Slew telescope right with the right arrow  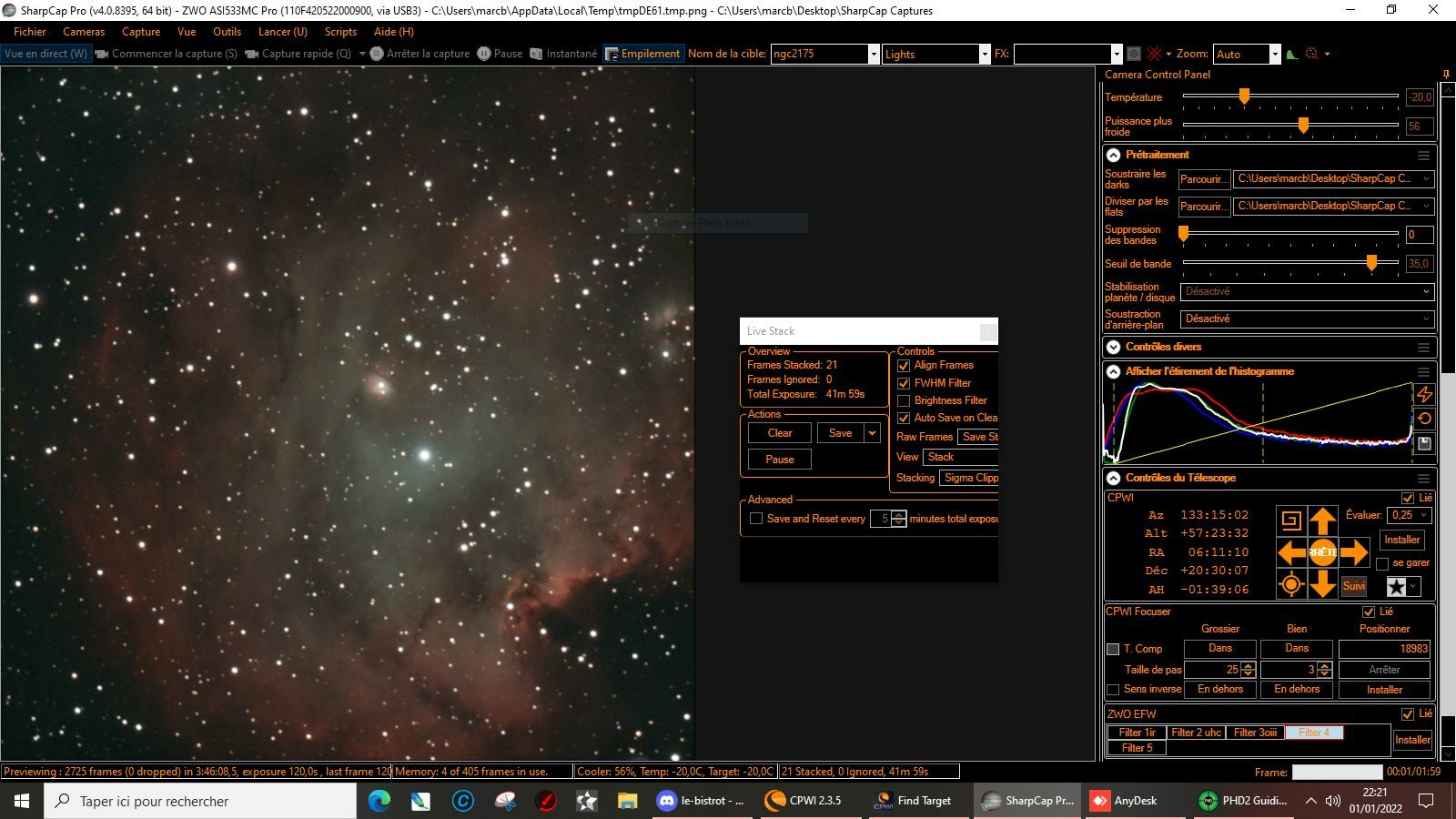pos(1354,552)
